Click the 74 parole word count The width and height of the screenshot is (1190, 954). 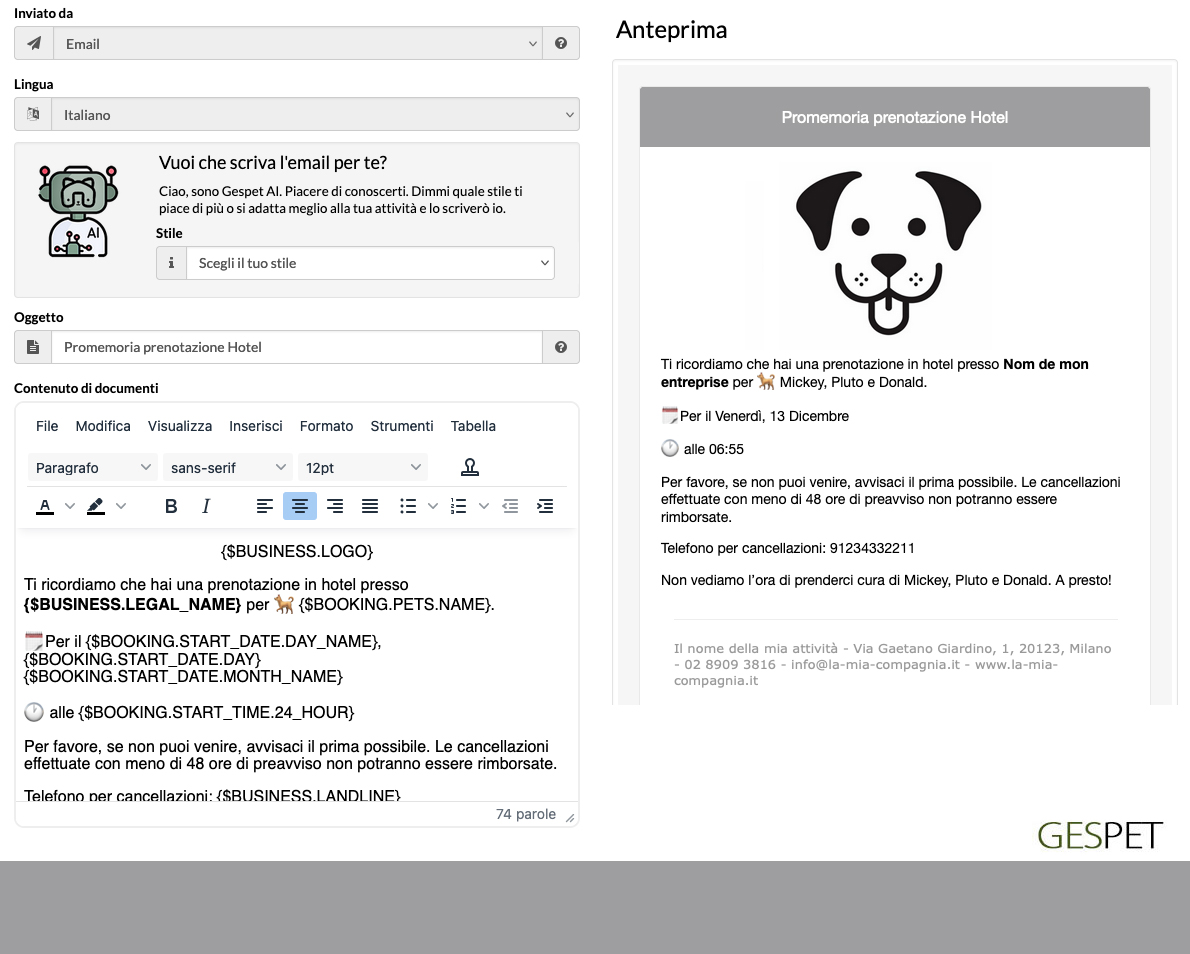coord(526,814)
